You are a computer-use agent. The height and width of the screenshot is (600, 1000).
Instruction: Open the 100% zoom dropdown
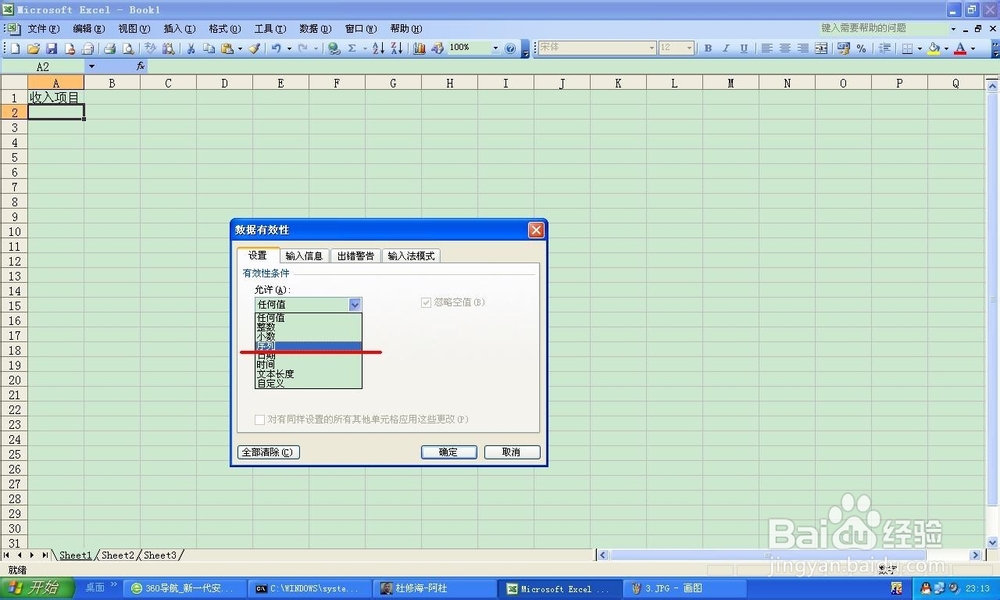(x=495, y=48)
